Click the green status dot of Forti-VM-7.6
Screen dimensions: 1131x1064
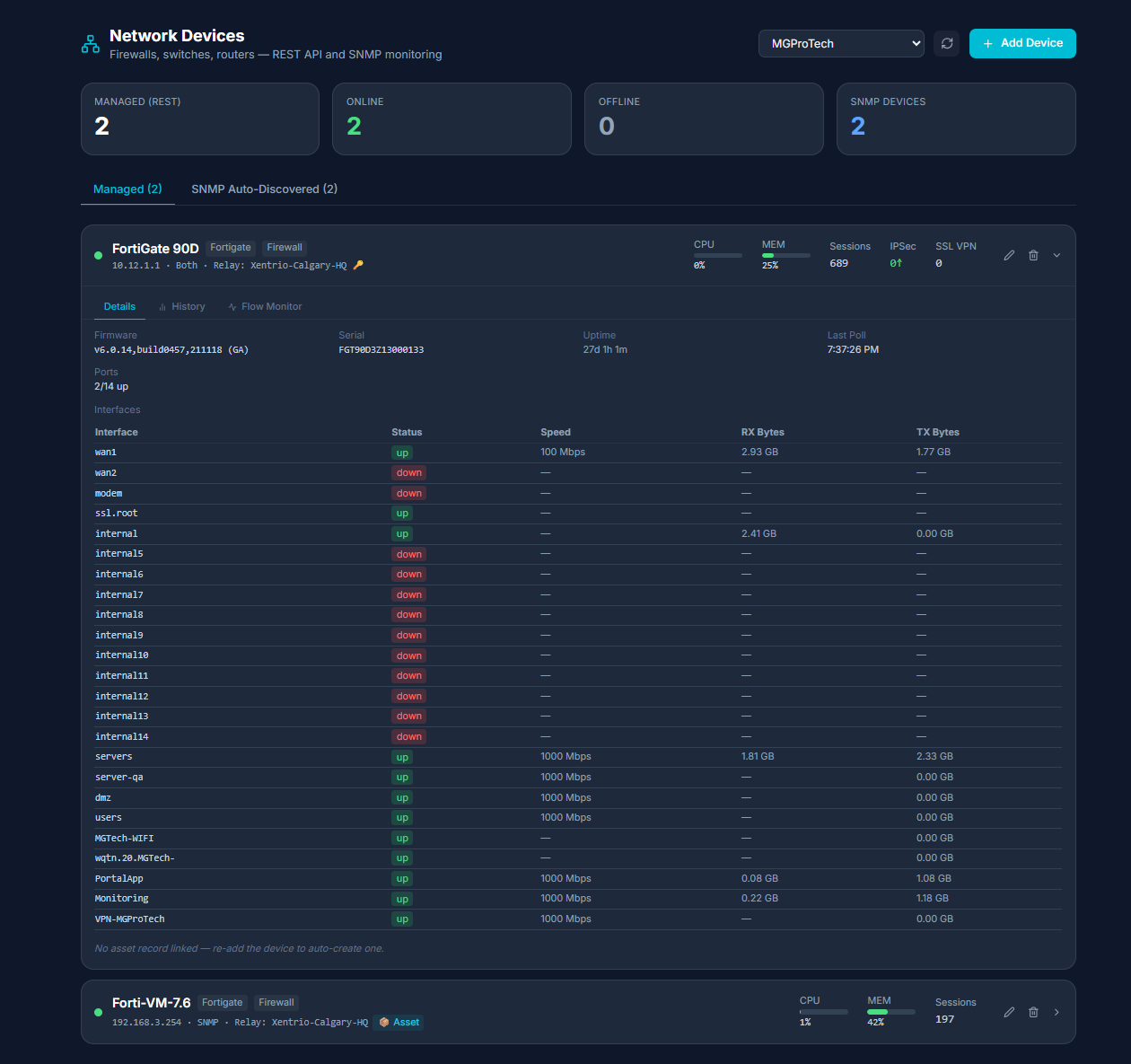click(x=98, y=1012)
